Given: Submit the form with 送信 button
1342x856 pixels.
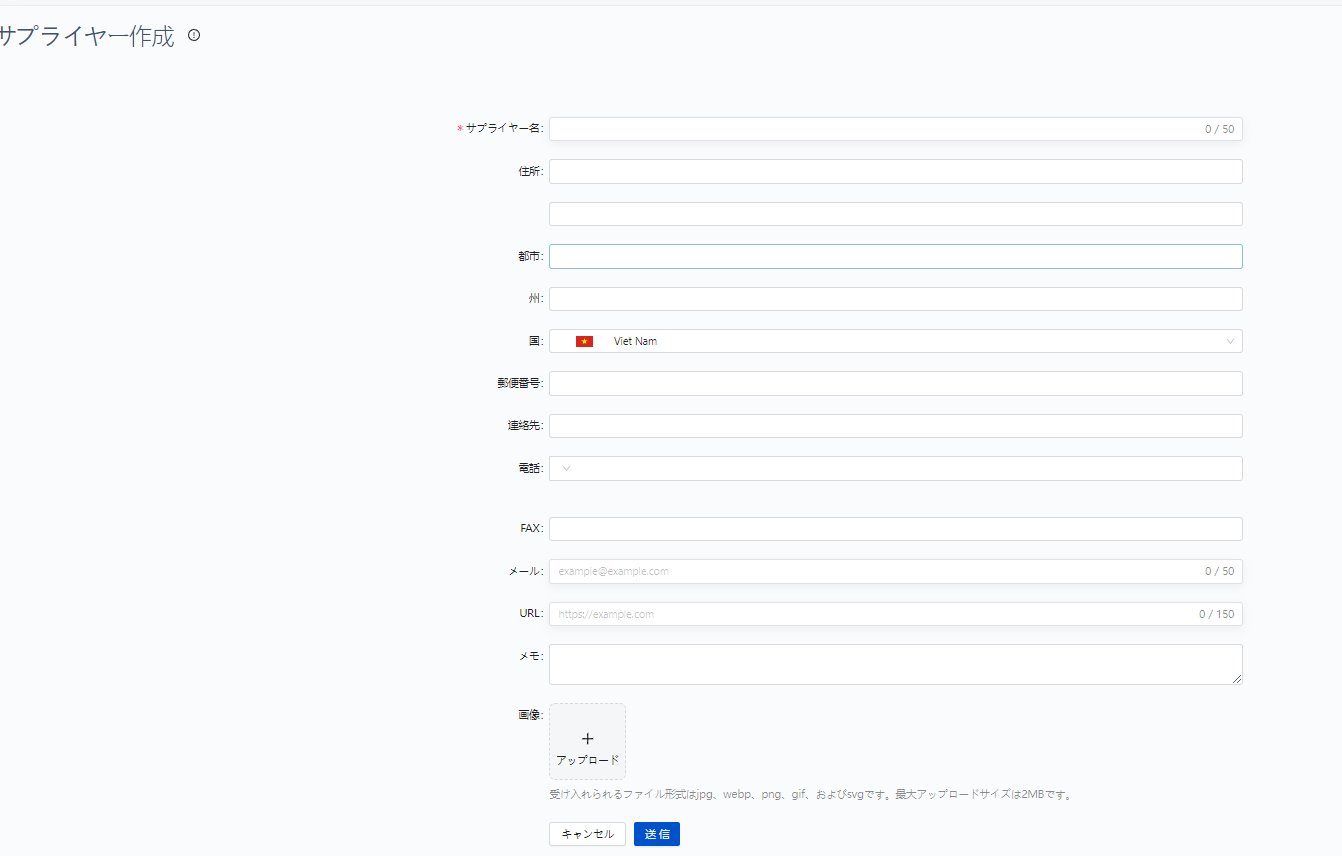Looking at the screenshot, I should [x=656, y=834].
